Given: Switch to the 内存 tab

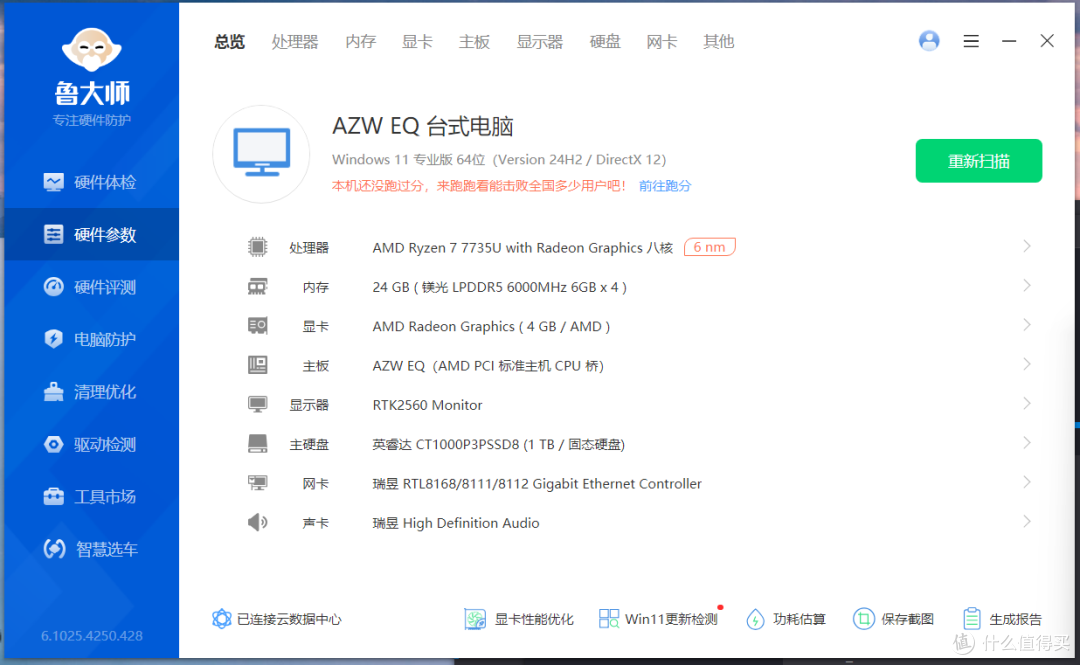Looking at the screenshot, I should (x=360, y=42).
